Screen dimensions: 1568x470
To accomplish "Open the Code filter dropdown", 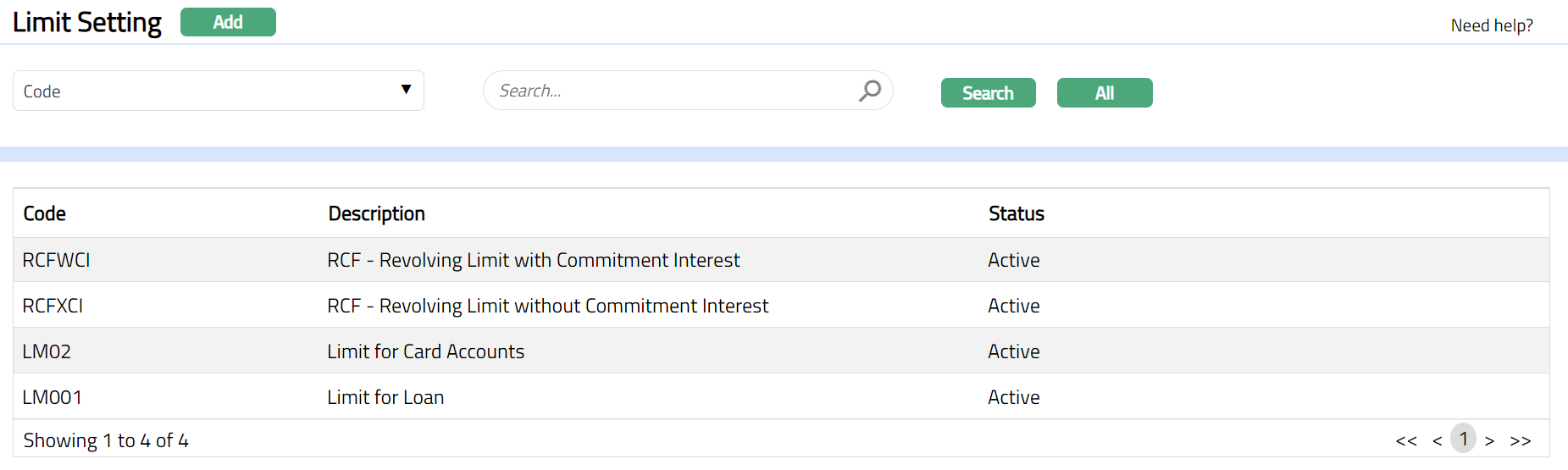I will (x=218, y=91).
